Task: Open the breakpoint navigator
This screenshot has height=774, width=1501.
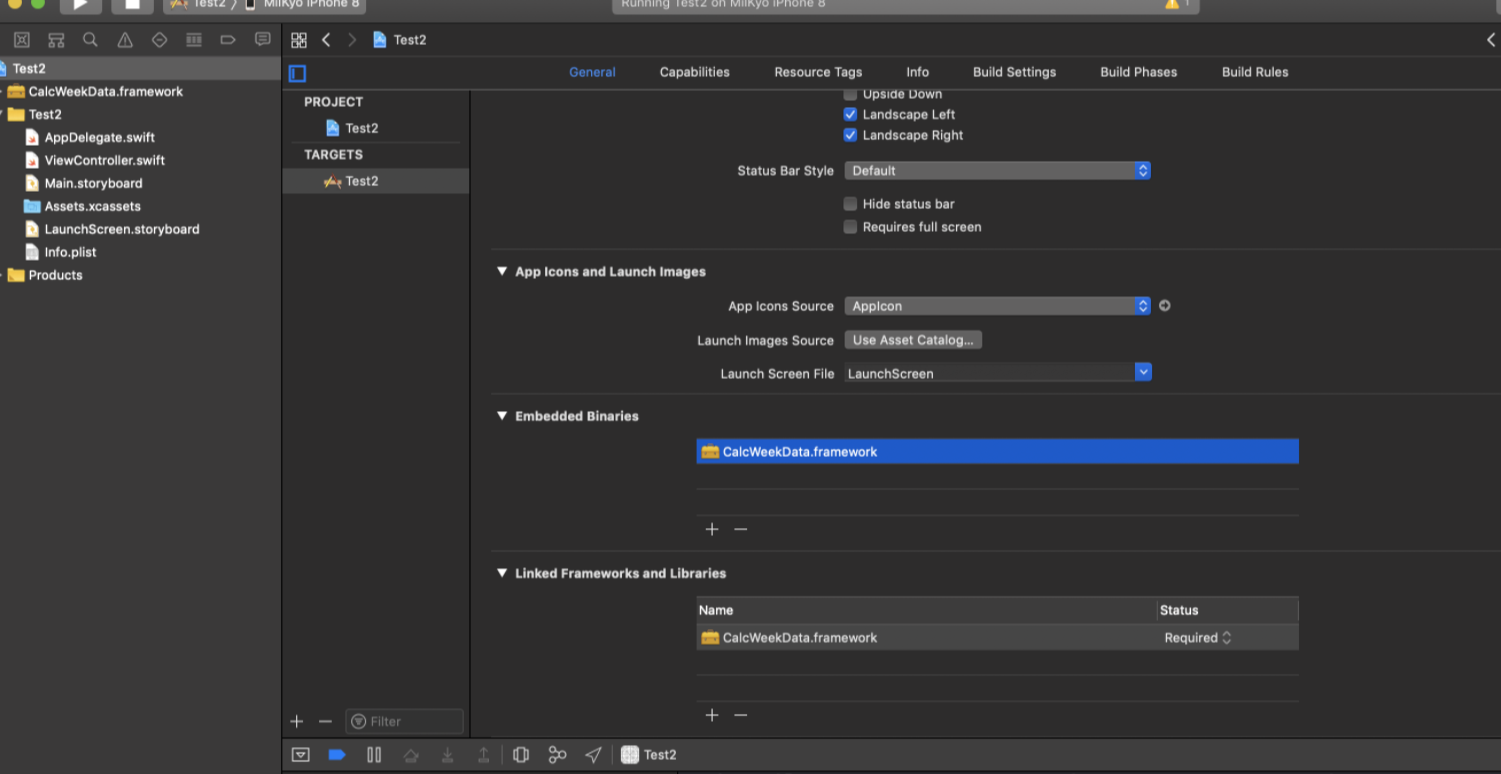Action: click(x=228, y=40)
